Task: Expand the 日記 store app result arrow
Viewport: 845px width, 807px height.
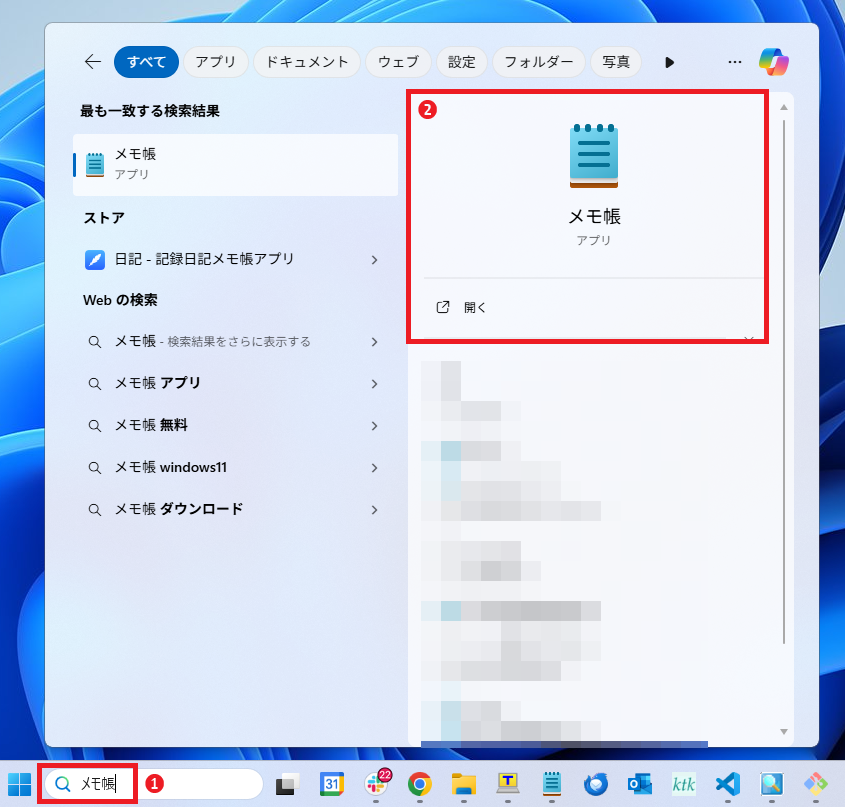Action: tap(374, 260)
